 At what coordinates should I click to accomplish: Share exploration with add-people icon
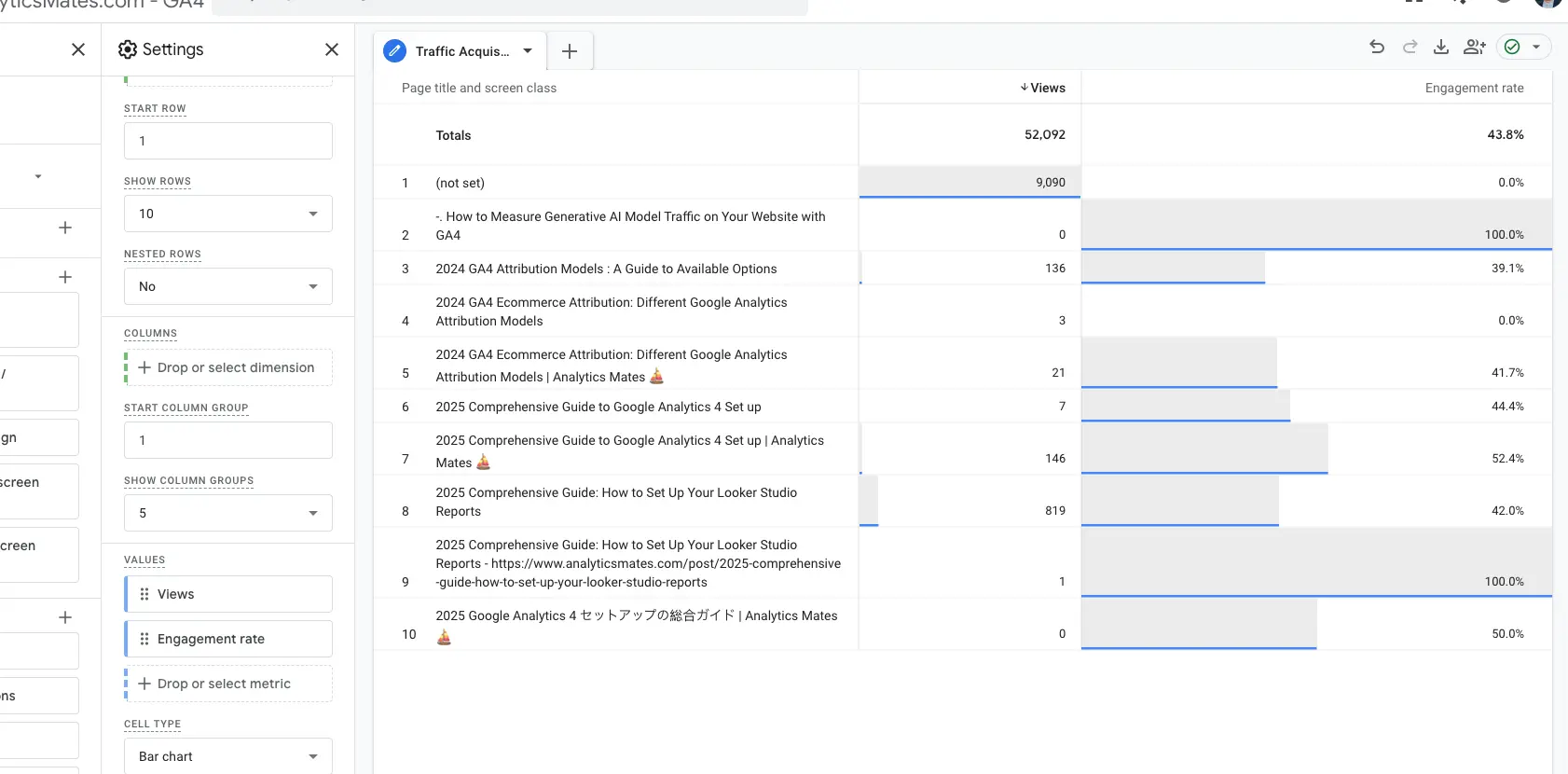click(x=1475, y=47)
